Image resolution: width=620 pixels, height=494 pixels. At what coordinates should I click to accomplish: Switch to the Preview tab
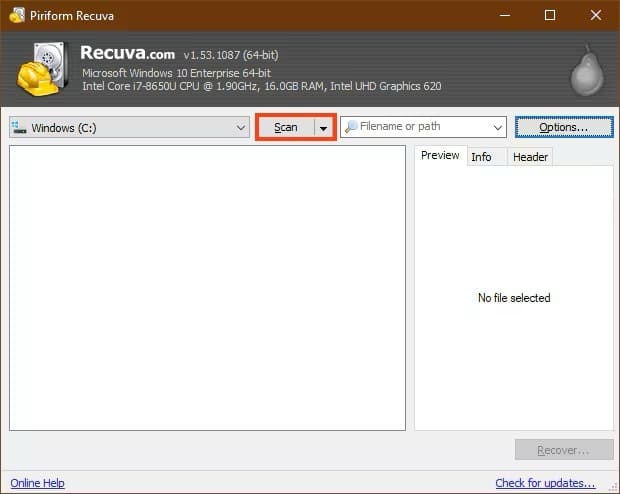tap(440, 156)
